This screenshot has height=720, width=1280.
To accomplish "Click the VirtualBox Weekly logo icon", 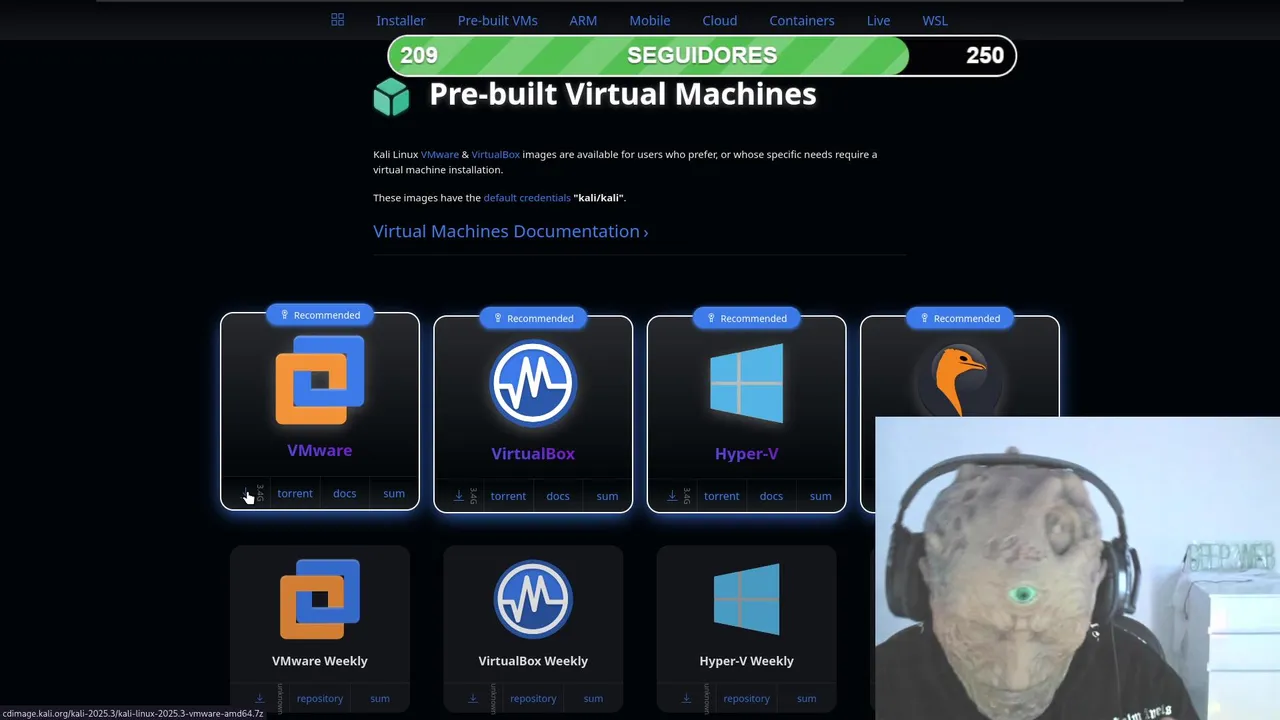I will tap(533, 599).
